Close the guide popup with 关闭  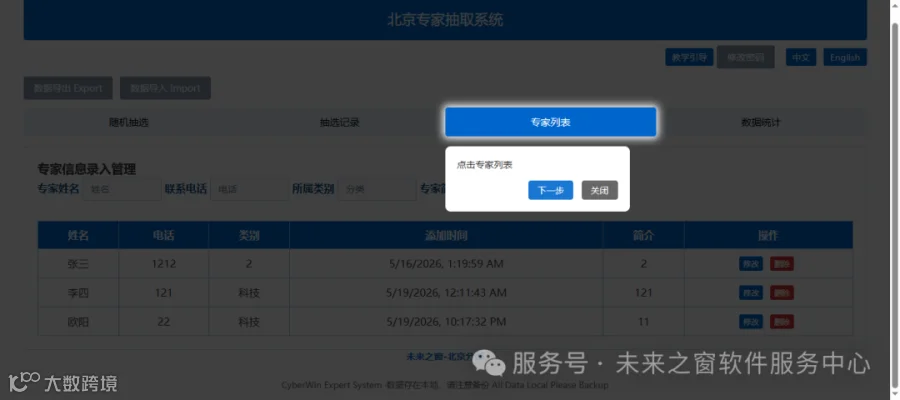pos(599,191)
